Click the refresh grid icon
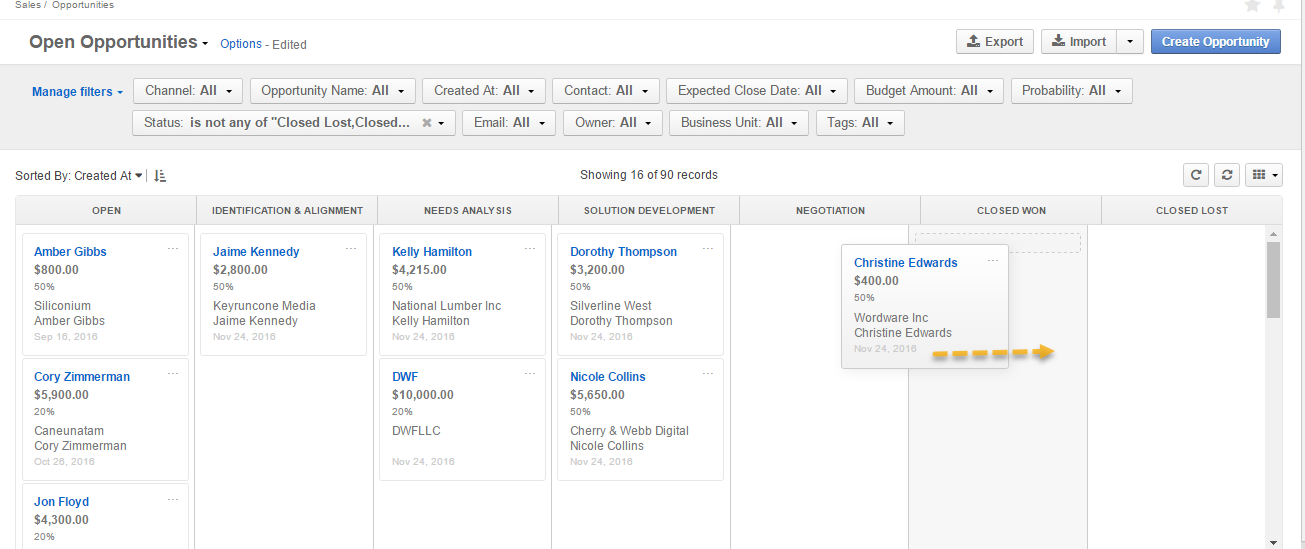1305x549 pixels. pyautogui.click(x=1195, y=175)
